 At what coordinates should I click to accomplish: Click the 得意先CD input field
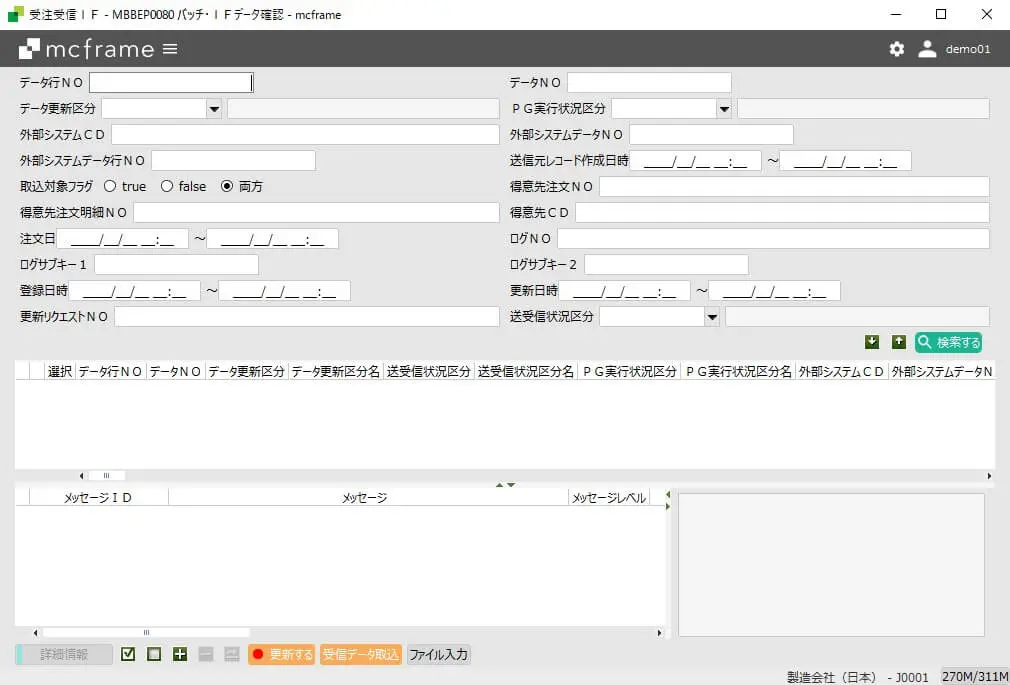pyautogui.click(x=782, y=213)
